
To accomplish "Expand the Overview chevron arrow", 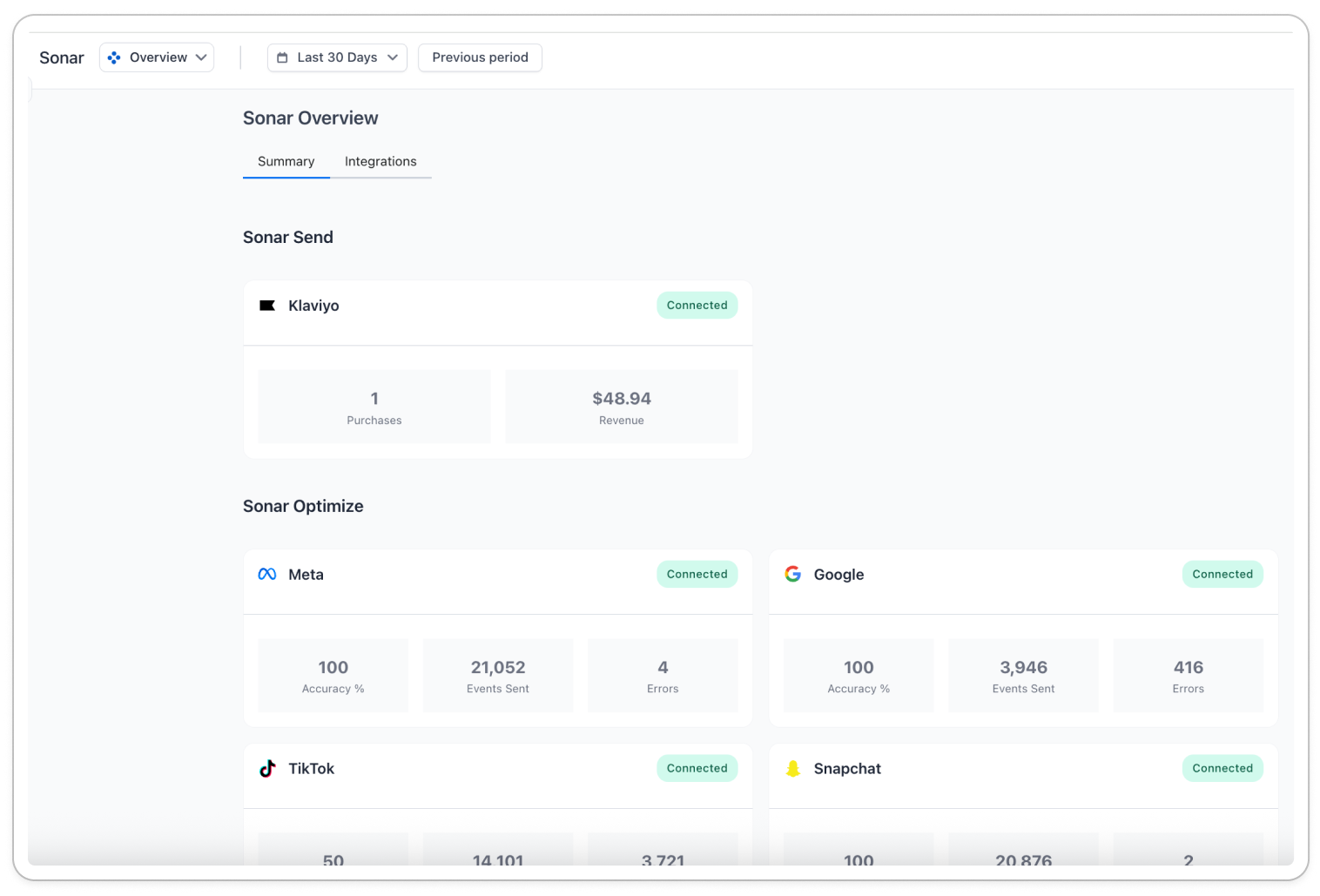I will (x=201, y=57).
